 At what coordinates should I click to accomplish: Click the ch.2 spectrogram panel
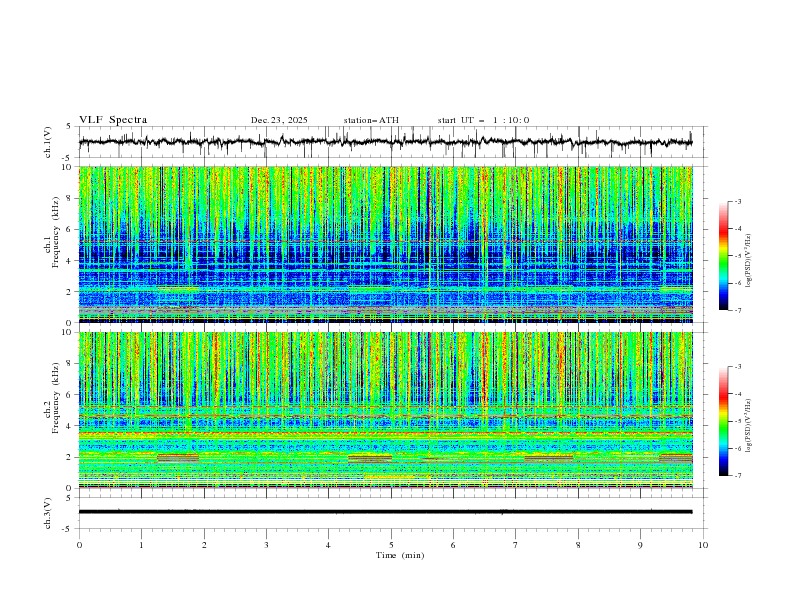[386, 410]
